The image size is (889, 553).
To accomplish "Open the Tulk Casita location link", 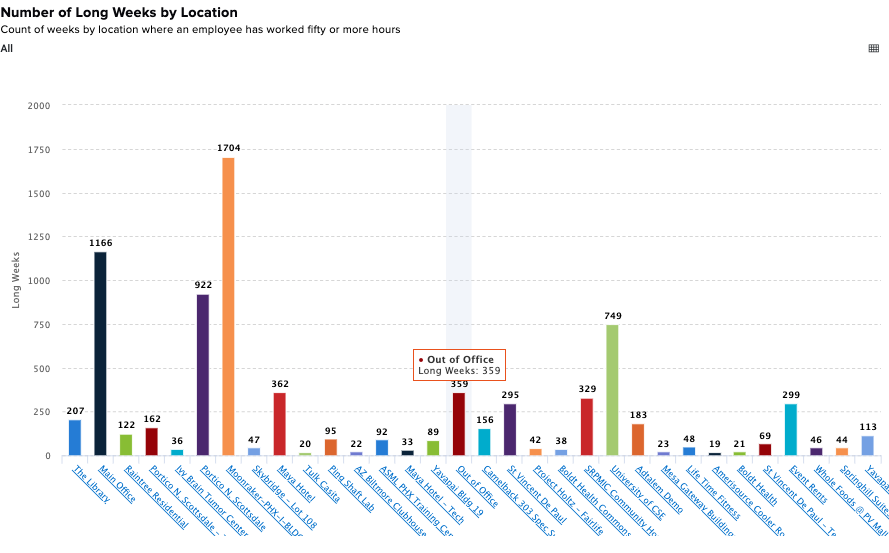I will click(x=321, y=484).
